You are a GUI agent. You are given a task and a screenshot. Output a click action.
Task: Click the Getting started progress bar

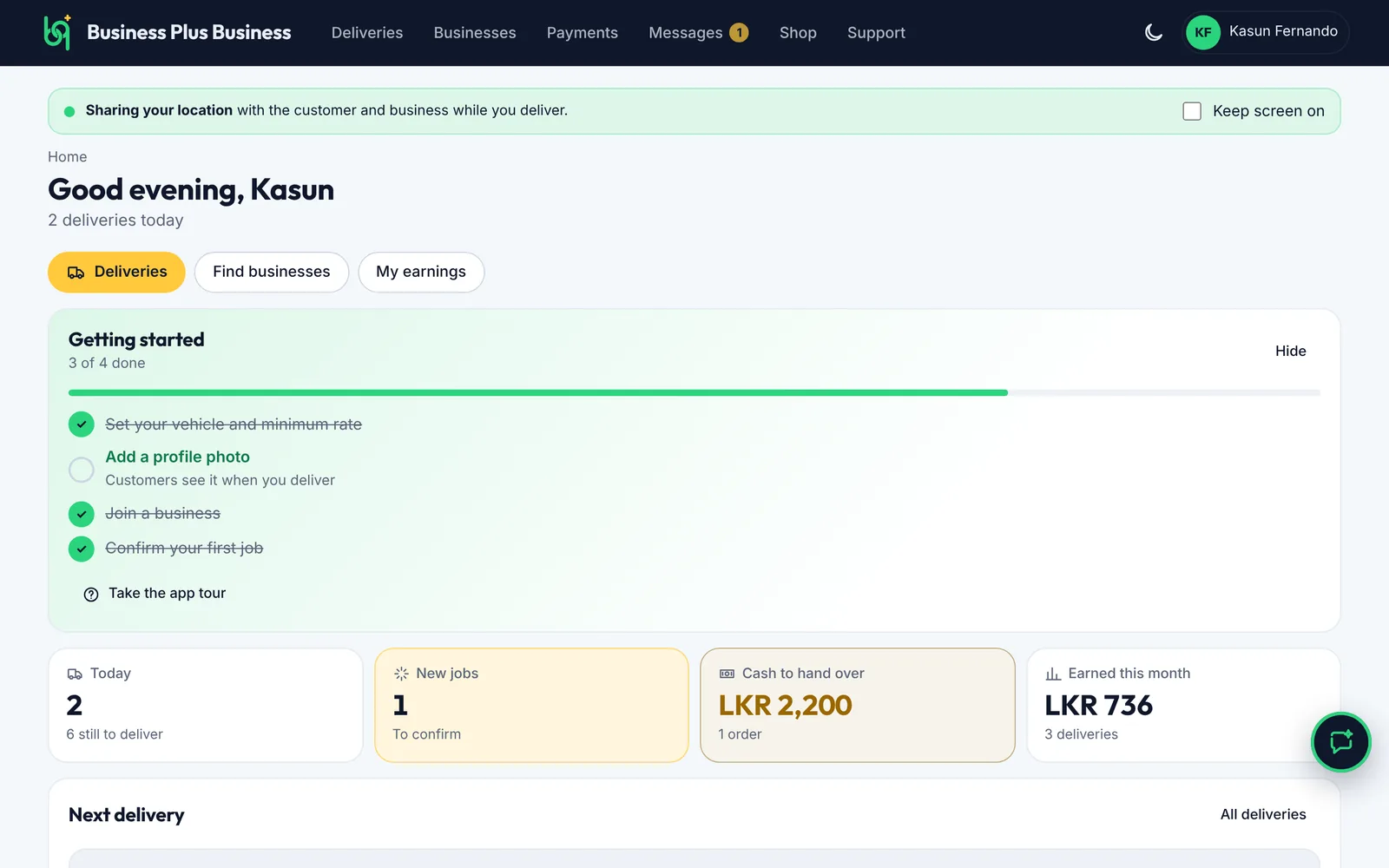coord(694,393)
